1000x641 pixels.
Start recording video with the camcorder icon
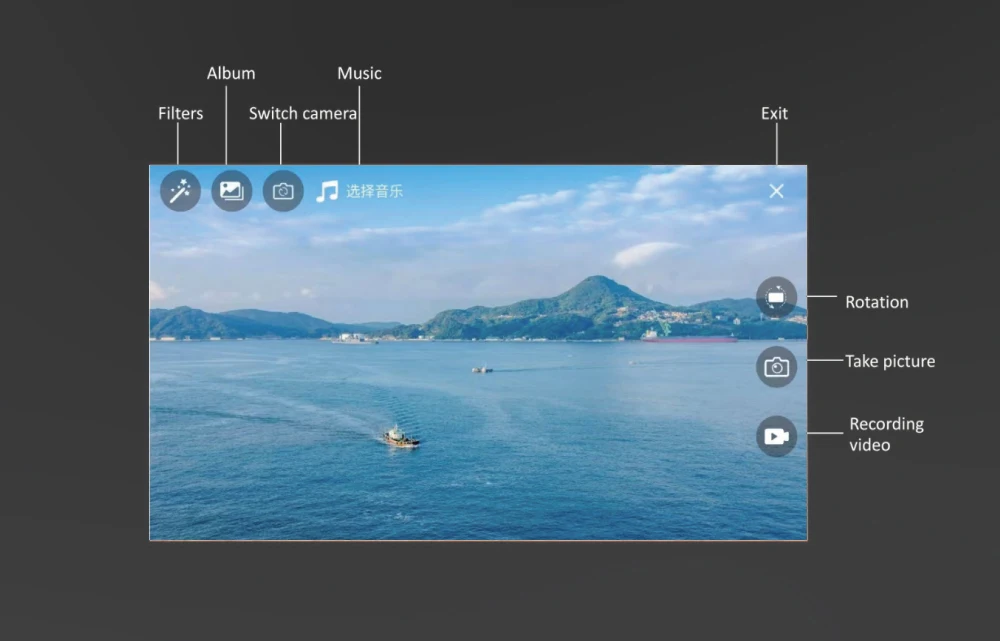(x=776, y=436)
